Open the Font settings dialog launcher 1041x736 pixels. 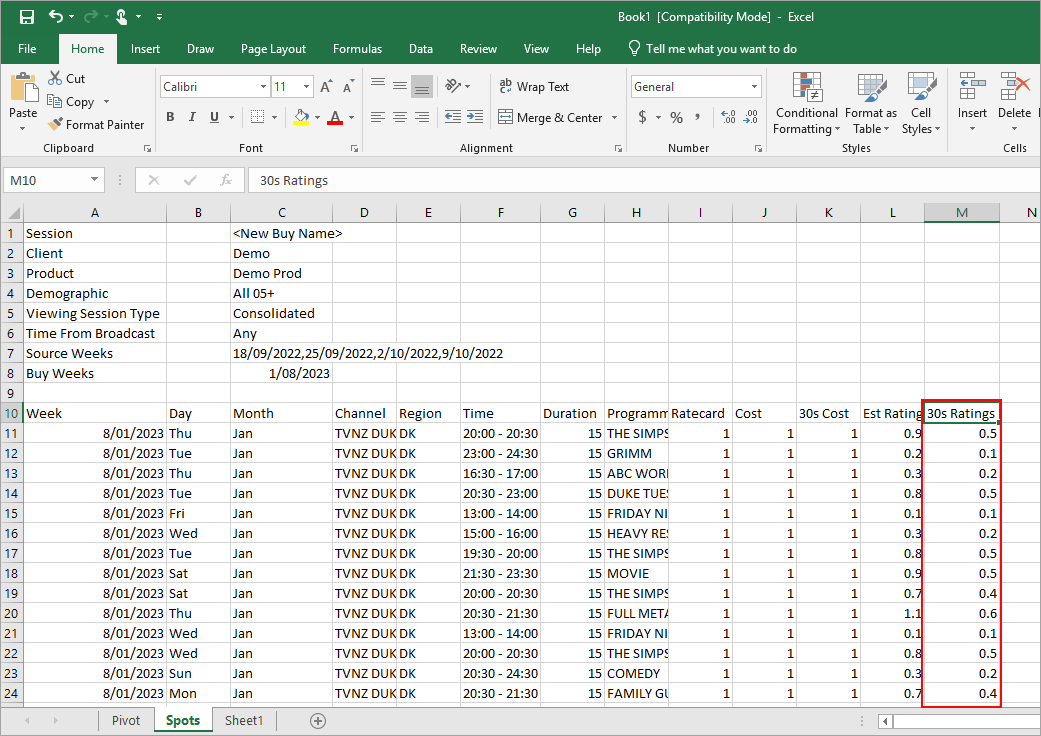click(355, 149)
